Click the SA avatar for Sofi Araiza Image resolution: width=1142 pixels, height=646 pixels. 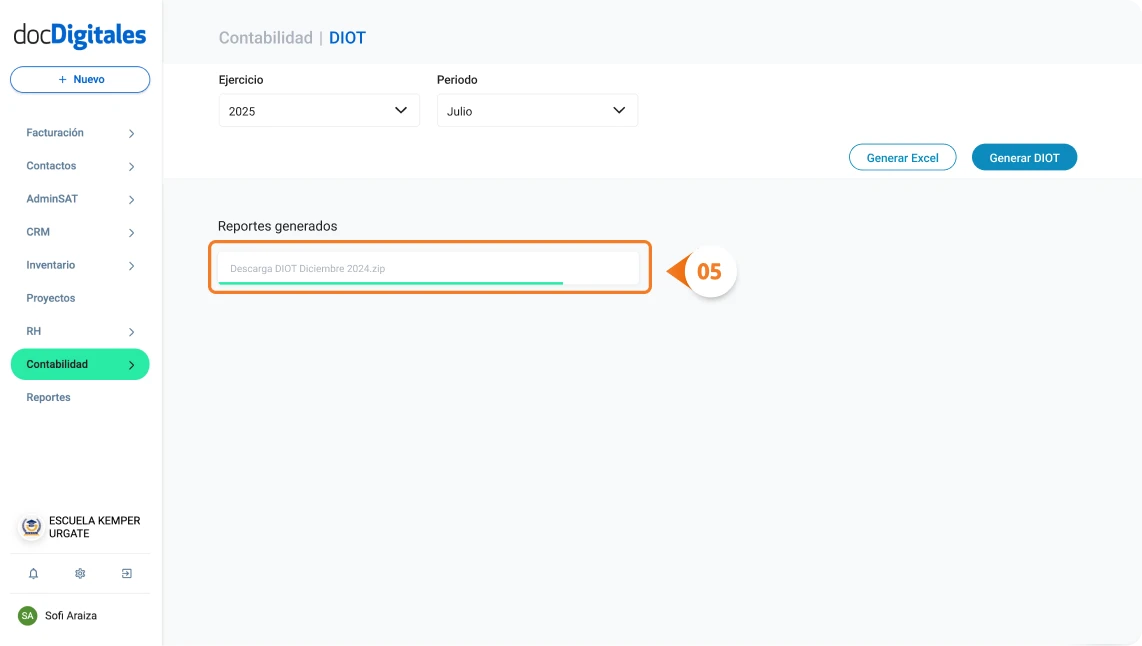pyautogui.click(x=27, y=615)
